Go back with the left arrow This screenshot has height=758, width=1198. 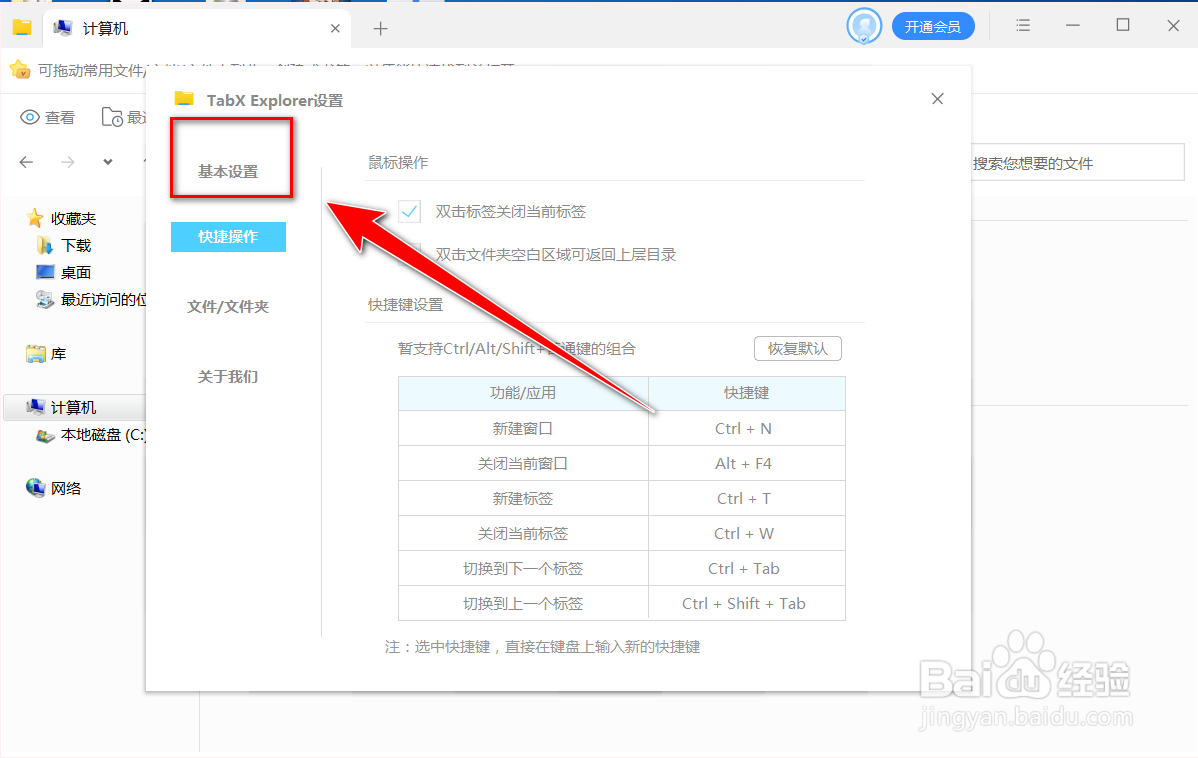(27, 162)
